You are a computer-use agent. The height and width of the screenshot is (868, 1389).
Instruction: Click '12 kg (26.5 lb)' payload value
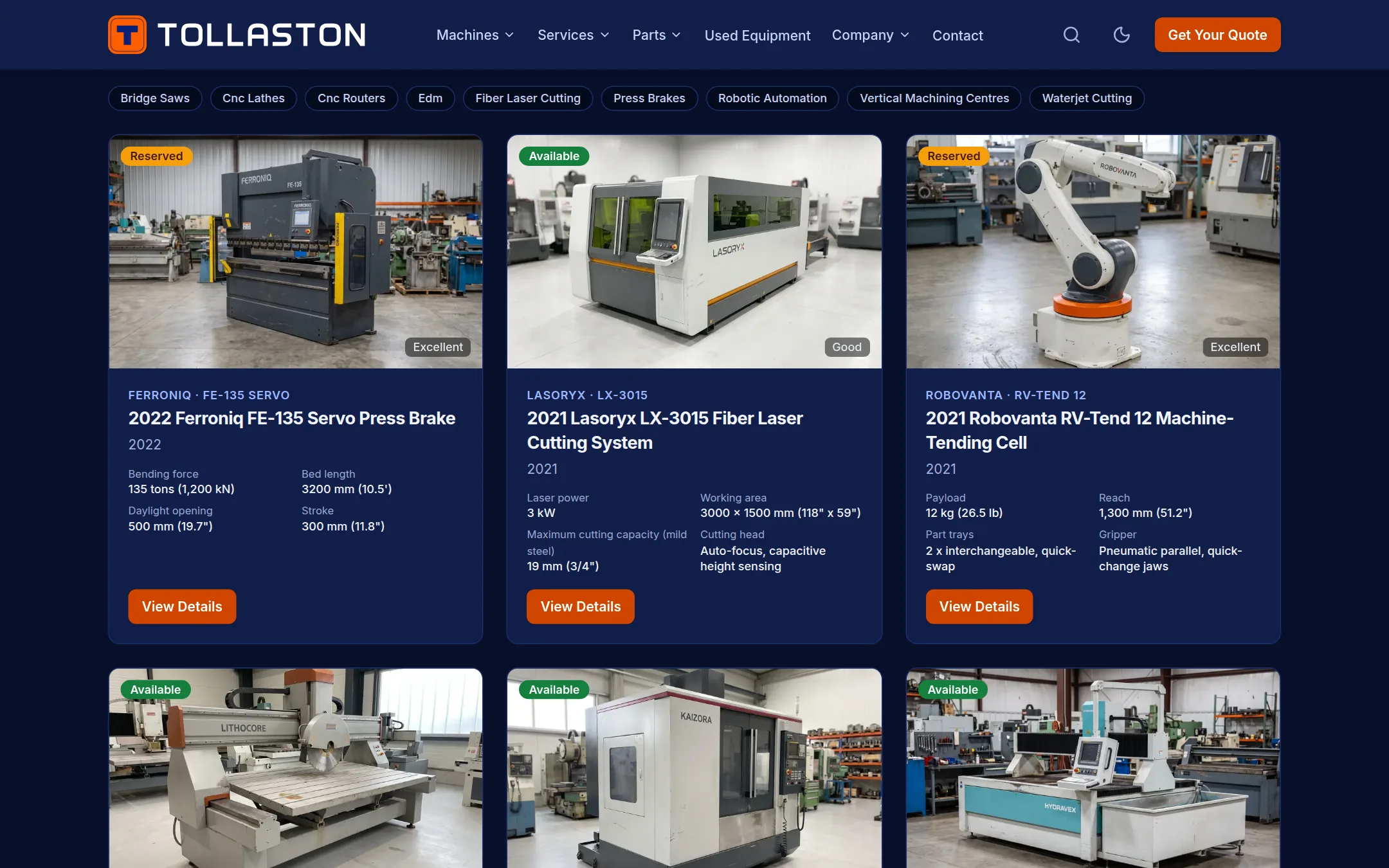pos(964,513)
